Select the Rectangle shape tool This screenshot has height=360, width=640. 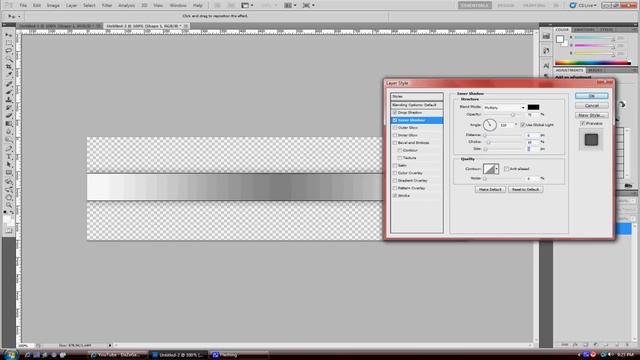[9, 173]
